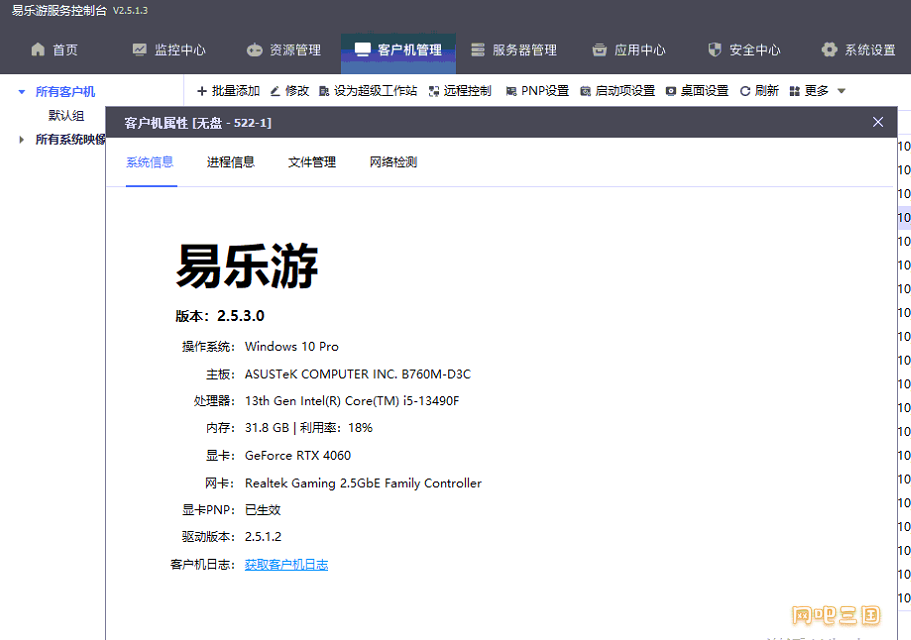The image size is (911, 640).
Task: Switch to 进程信息 tab
Action: pyautogui.click(x=231, y=162)
